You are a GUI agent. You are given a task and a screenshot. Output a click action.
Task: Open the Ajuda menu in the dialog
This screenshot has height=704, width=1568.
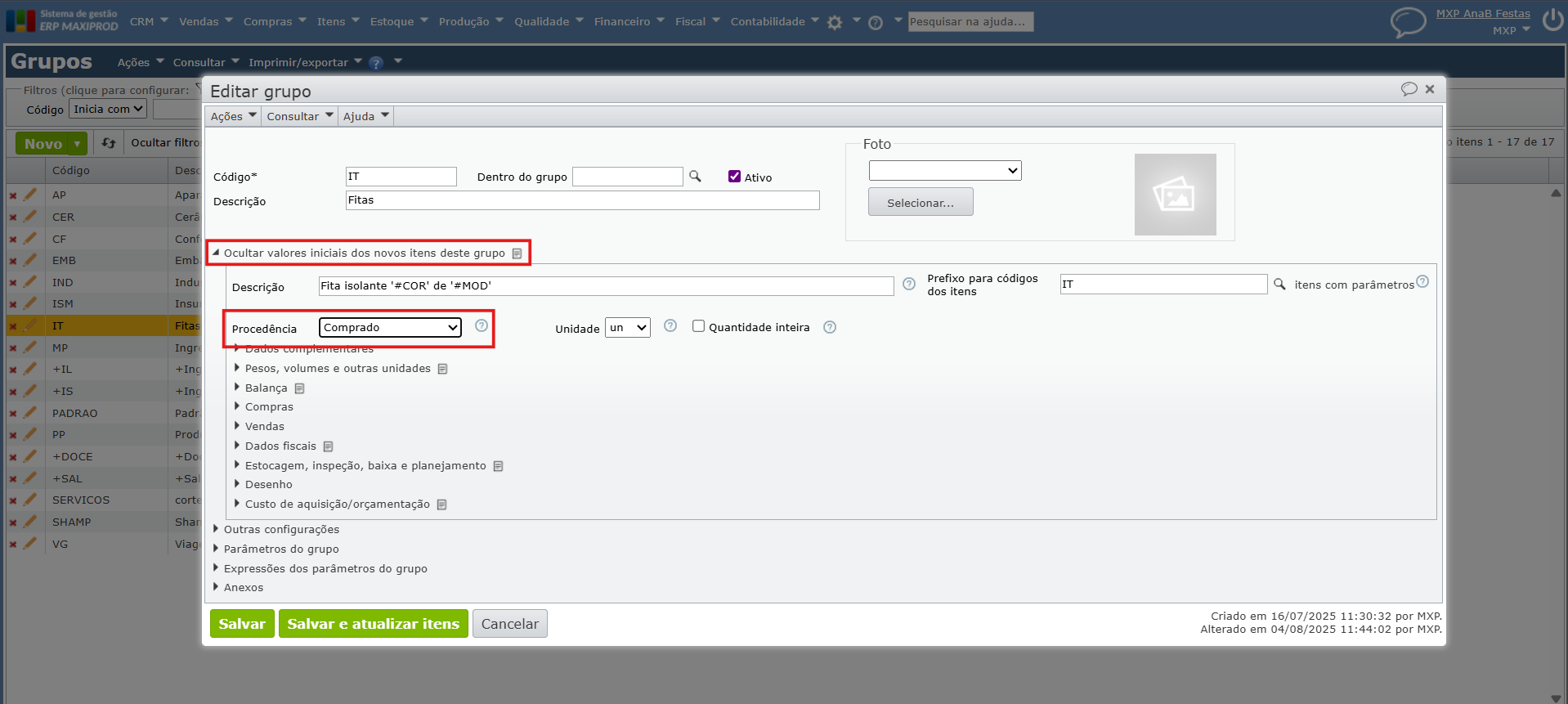point(365,117)
